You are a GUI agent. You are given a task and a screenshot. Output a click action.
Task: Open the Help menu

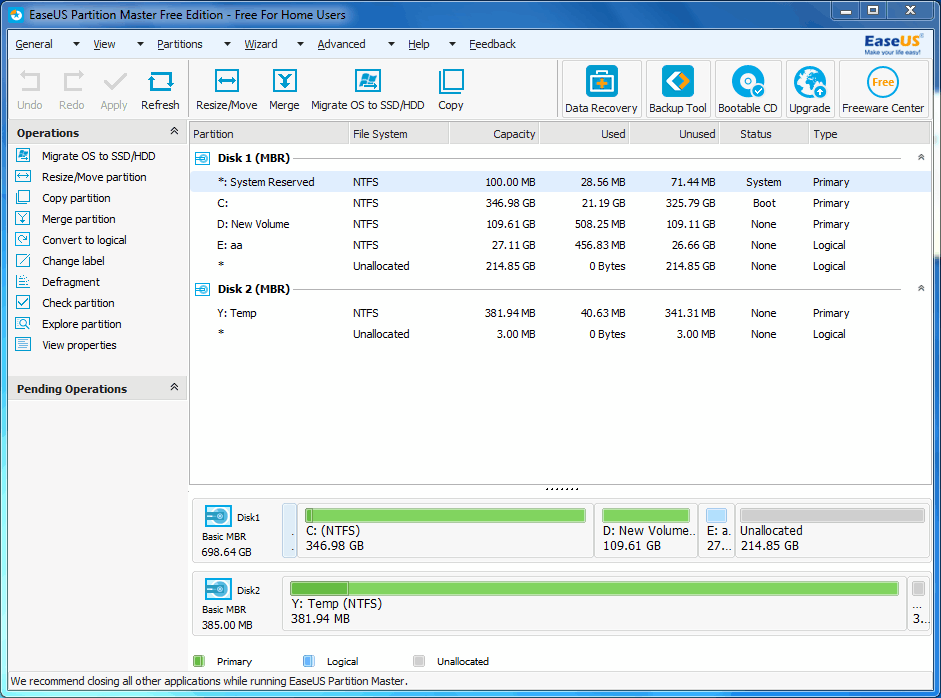(x=419, y=44)
